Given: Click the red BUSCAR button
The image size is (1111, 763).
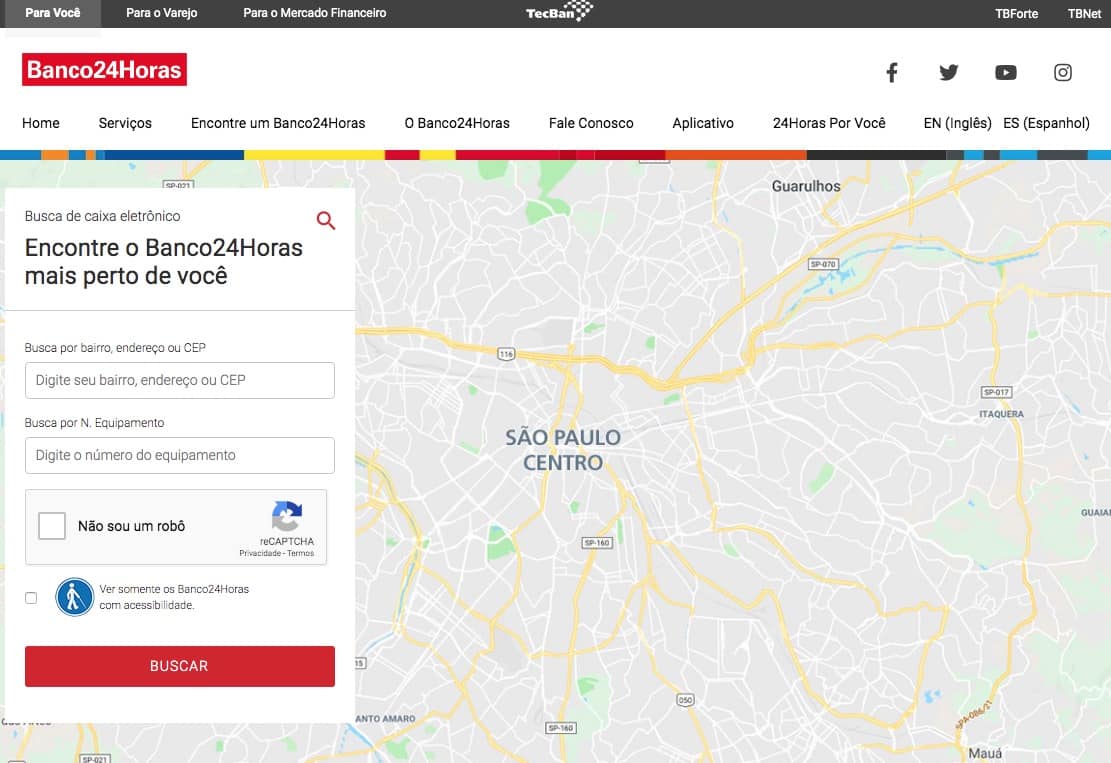Looking at the screenshot, I should [x=180, y=666].
